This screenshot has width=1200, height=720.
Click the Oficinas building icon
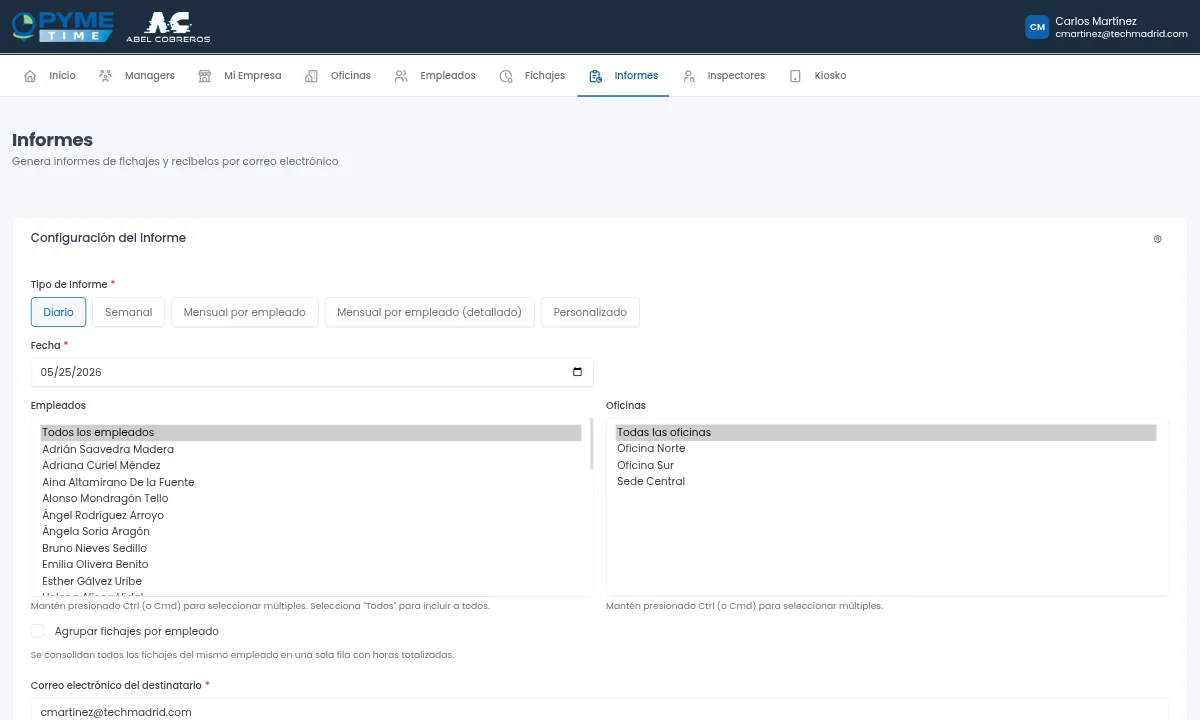[x=311, y=76]
